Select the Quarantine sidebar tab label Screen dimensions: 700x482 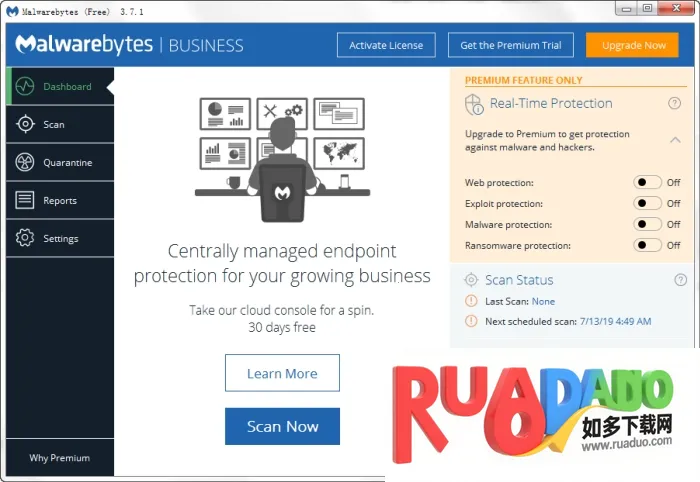tap(67, 163)
